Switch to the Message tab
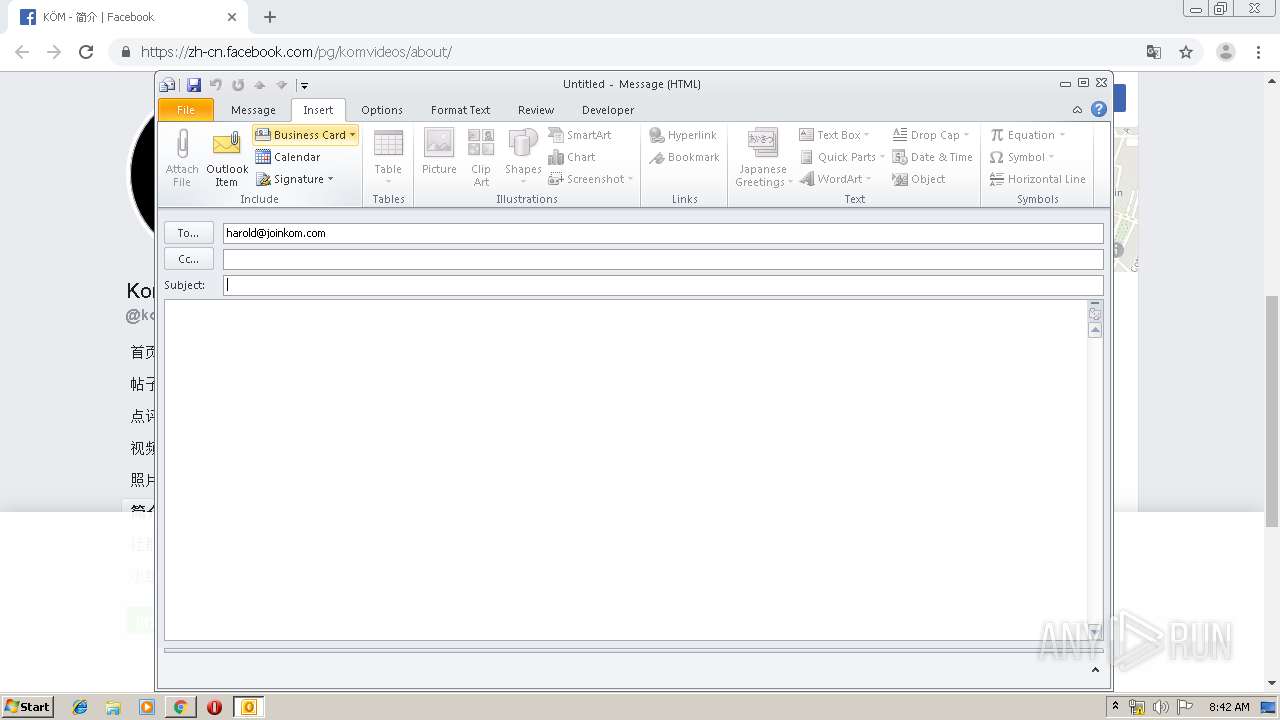 pos(253,110)
